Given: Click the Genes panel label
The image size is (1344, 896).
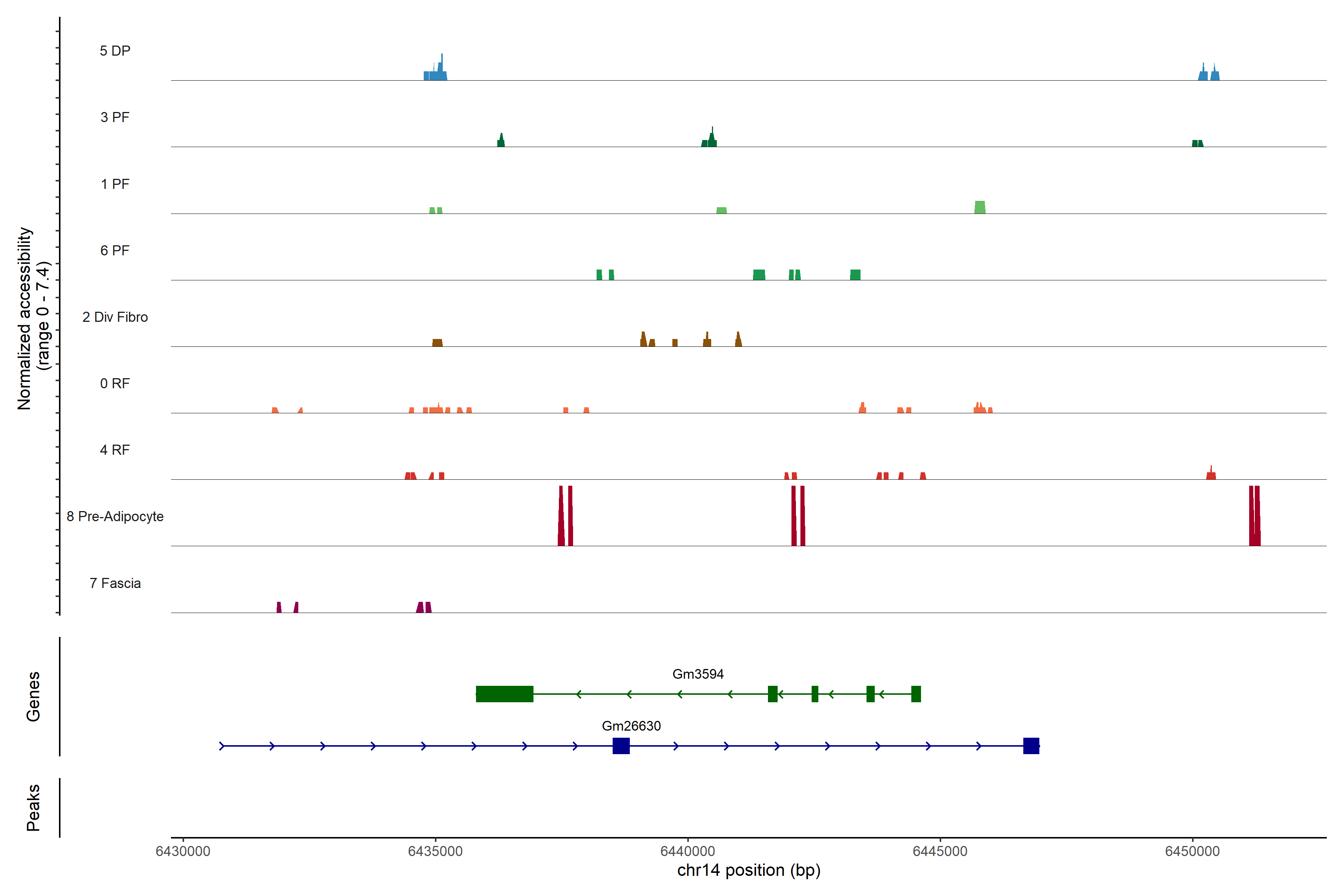Looking at the screenshot, I should [33, 696].
